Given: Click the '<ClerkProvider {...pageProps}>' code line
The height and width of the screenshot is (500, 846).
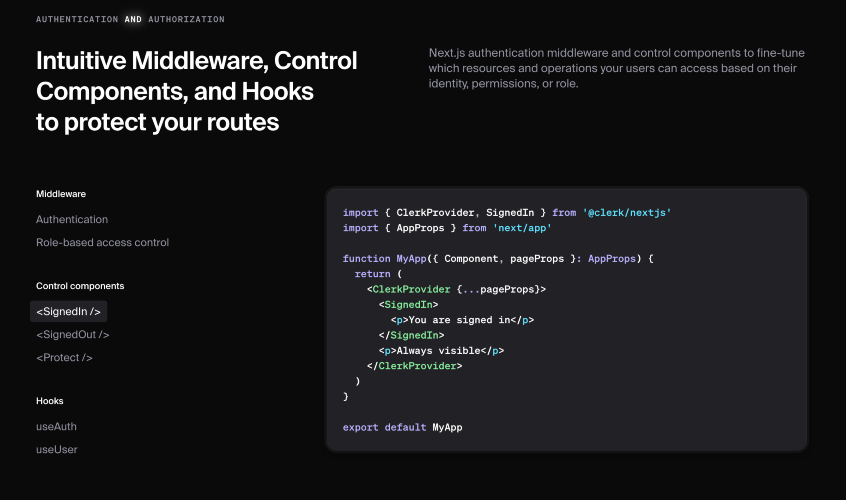Looking at the screenshot, I should coord(456,290).
